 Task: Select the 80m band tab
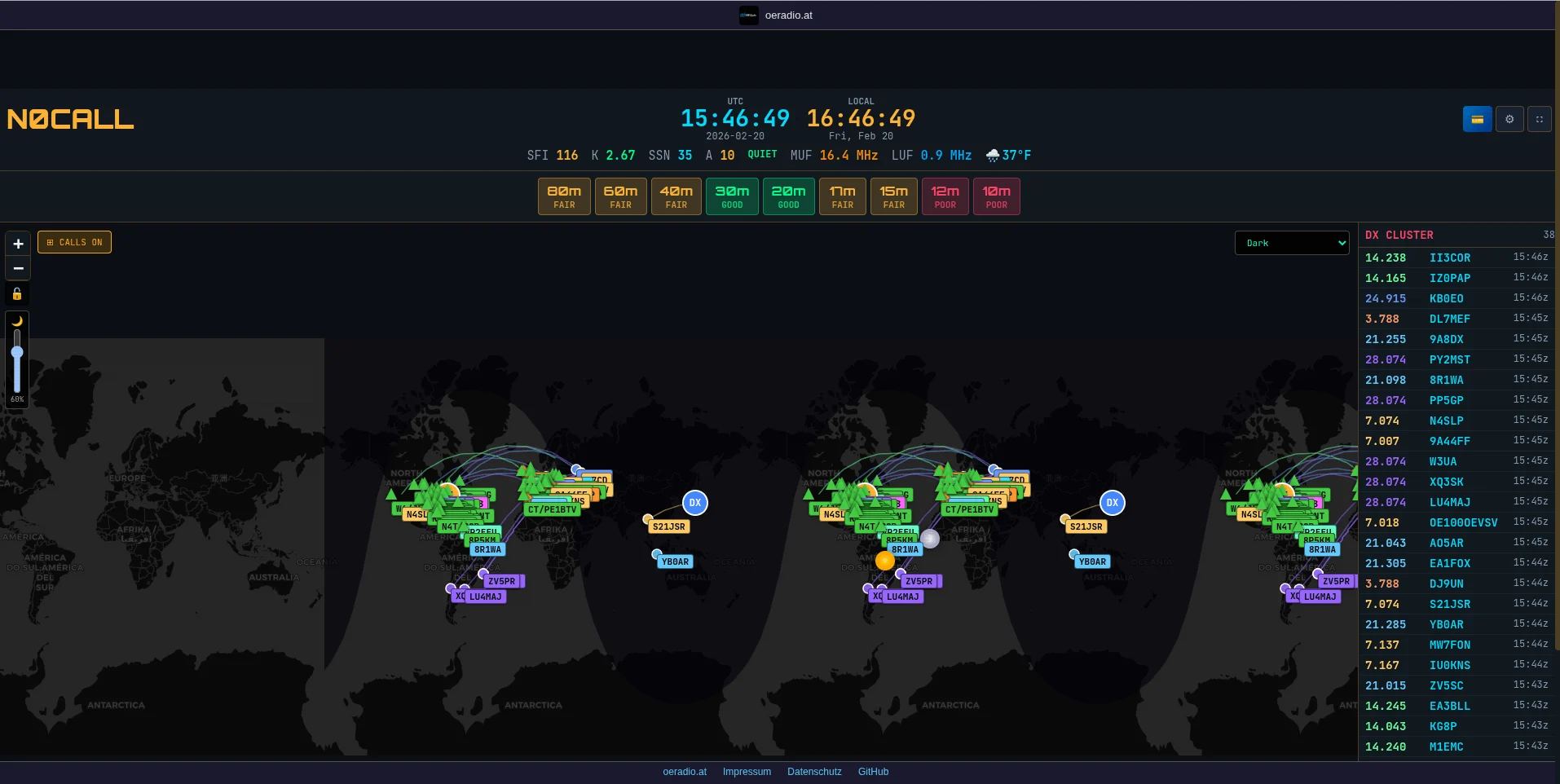click(564, 196)
